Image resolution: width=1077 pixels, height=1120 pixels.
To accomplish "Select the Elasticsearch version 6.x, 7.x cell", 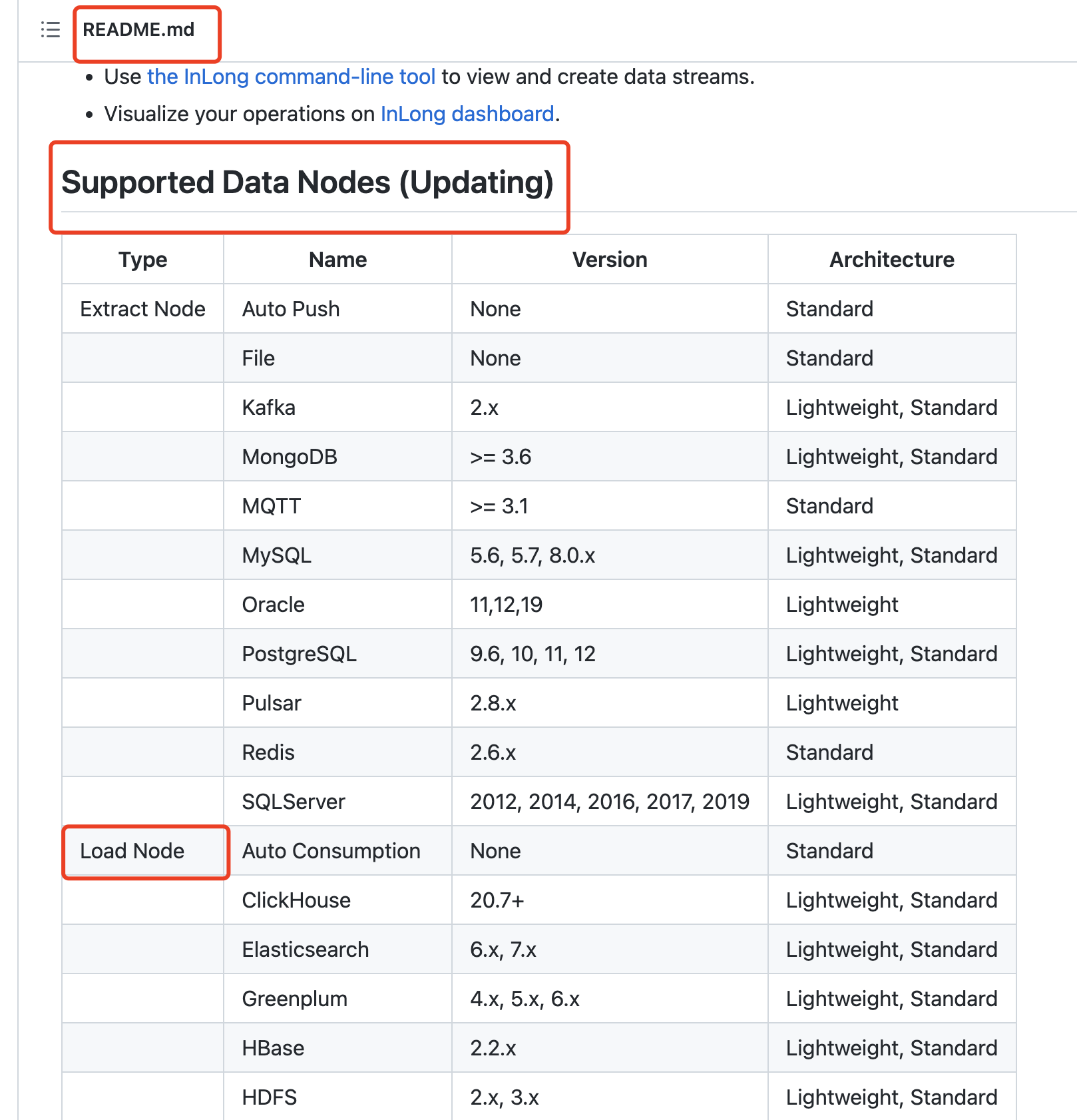I will 503,949.
